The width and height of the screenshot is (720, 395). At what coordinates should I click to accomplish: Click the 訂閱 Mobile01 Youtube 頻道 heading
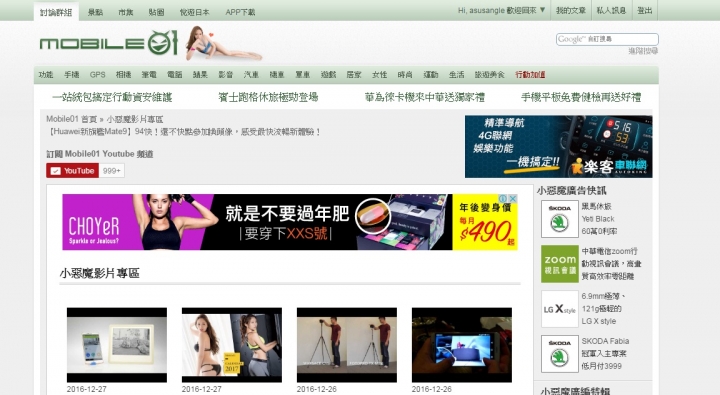100,154
